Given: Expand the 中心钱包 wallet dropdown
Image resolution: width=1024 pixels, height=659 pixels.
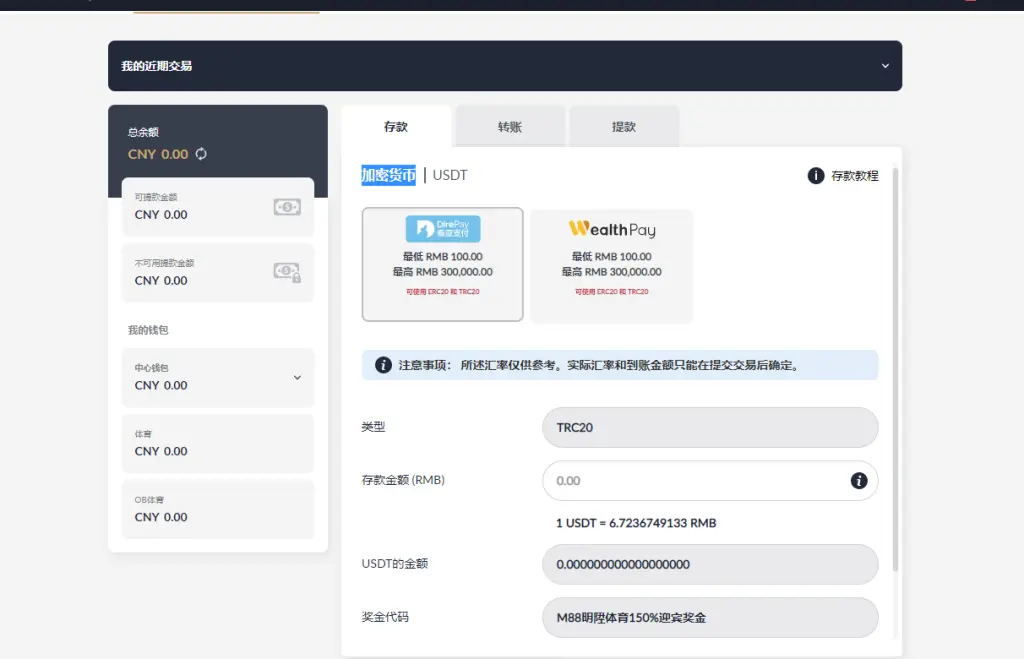Looking at the screenshot, I should [297, 377].
